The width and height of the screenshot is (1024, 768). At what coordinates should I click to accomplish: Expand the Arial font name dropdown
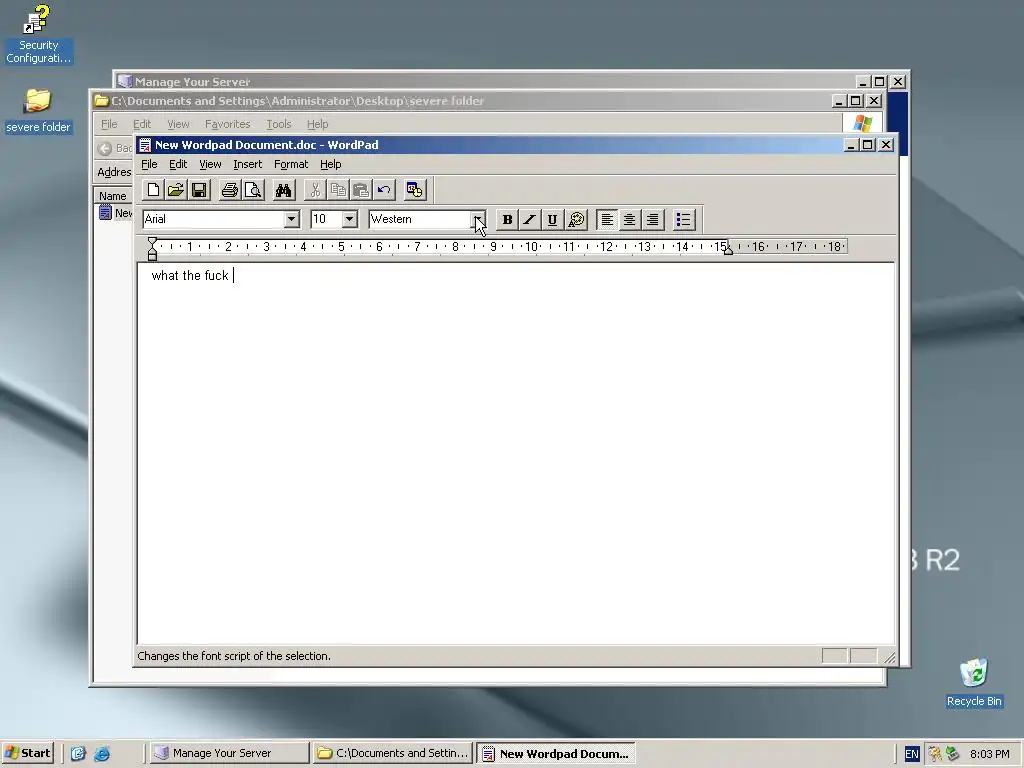coord(292,219)
